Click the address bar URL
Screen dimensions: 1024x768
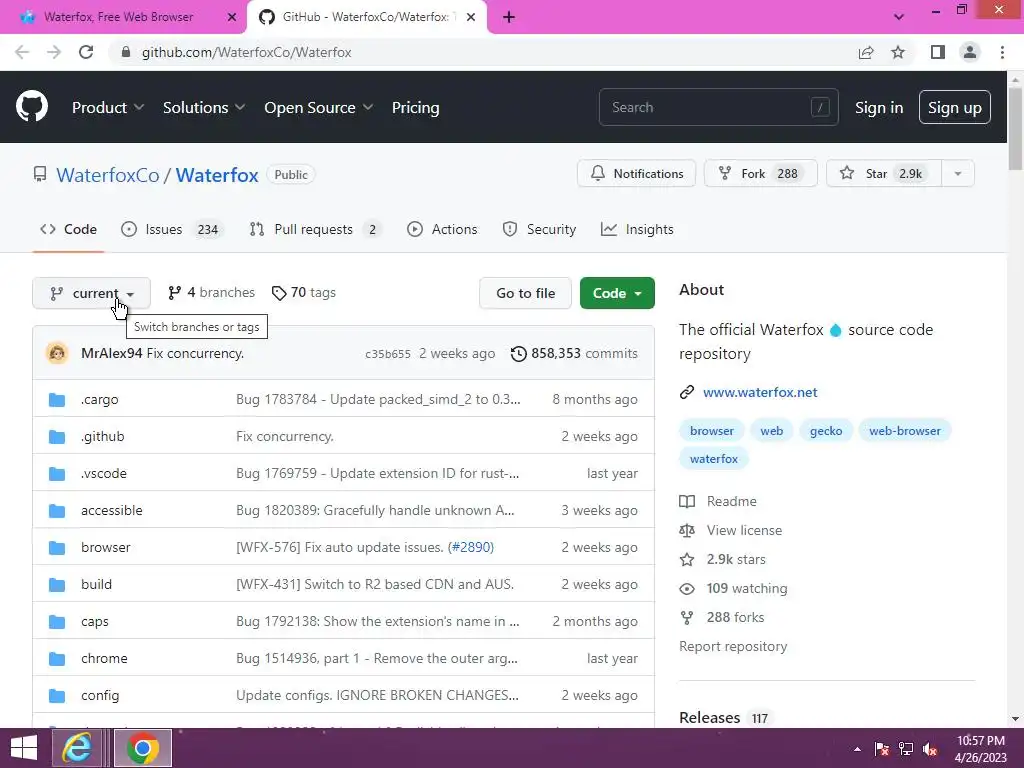(x=246, y=52)
